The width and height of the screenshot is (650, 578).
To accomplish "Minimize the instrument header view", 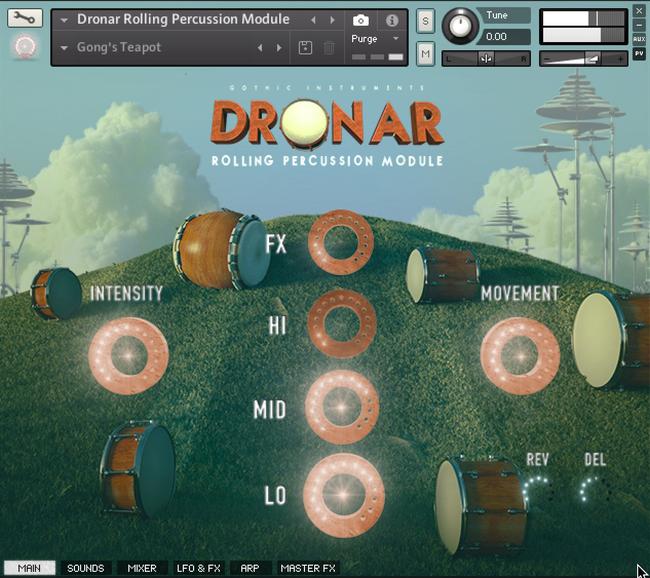I will click(639, 25).
